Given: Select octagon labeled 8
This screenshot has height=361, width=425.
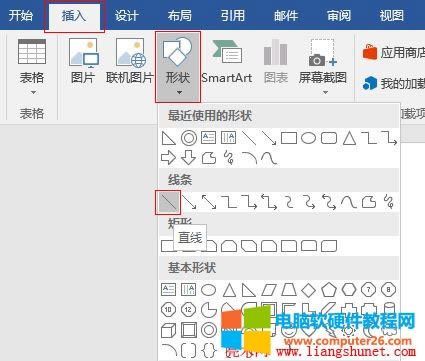Looking at the screenshot, I should 389,290.
